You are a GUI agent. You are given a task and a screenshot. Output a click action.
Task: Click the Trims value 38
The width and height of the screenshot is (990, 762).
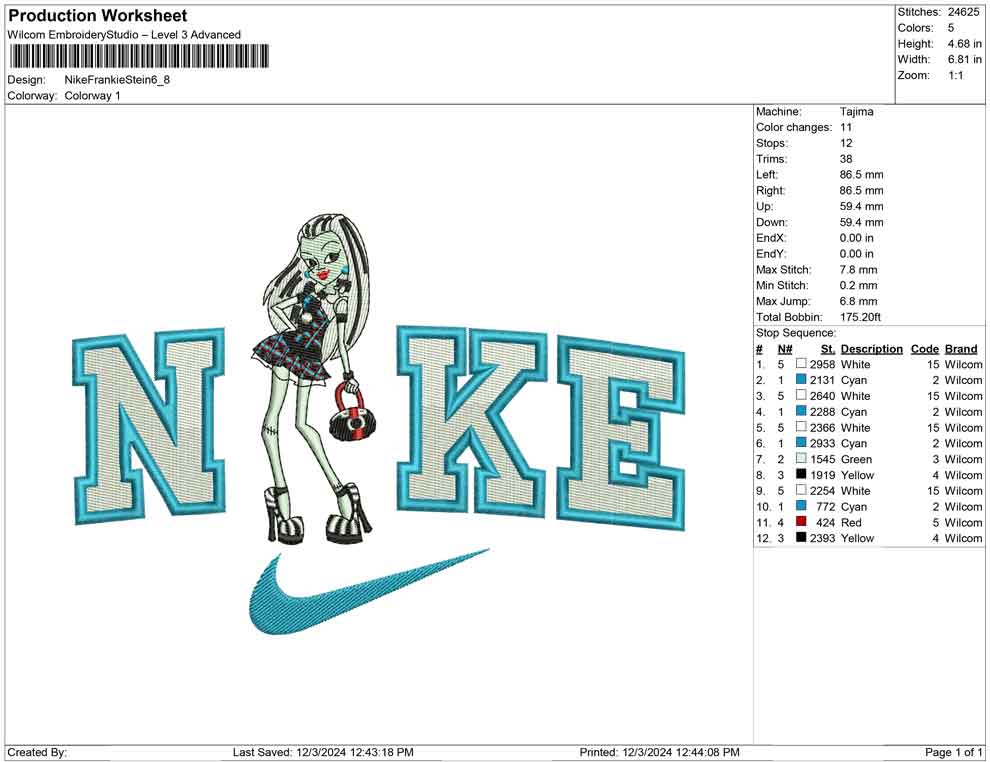[845, 158]
